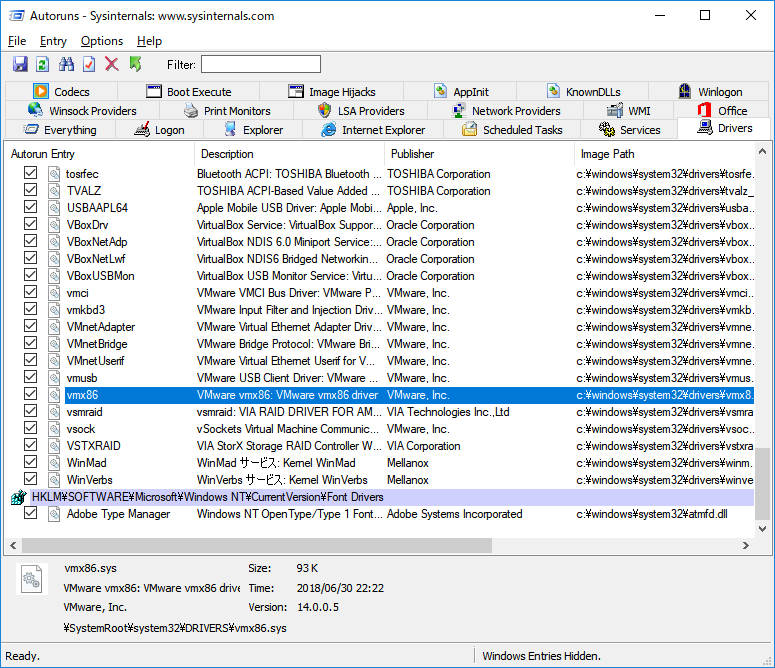The width and height of the screenshot is (775, 668).
Task: Select the vsmraid driver row
Action: 381,412
